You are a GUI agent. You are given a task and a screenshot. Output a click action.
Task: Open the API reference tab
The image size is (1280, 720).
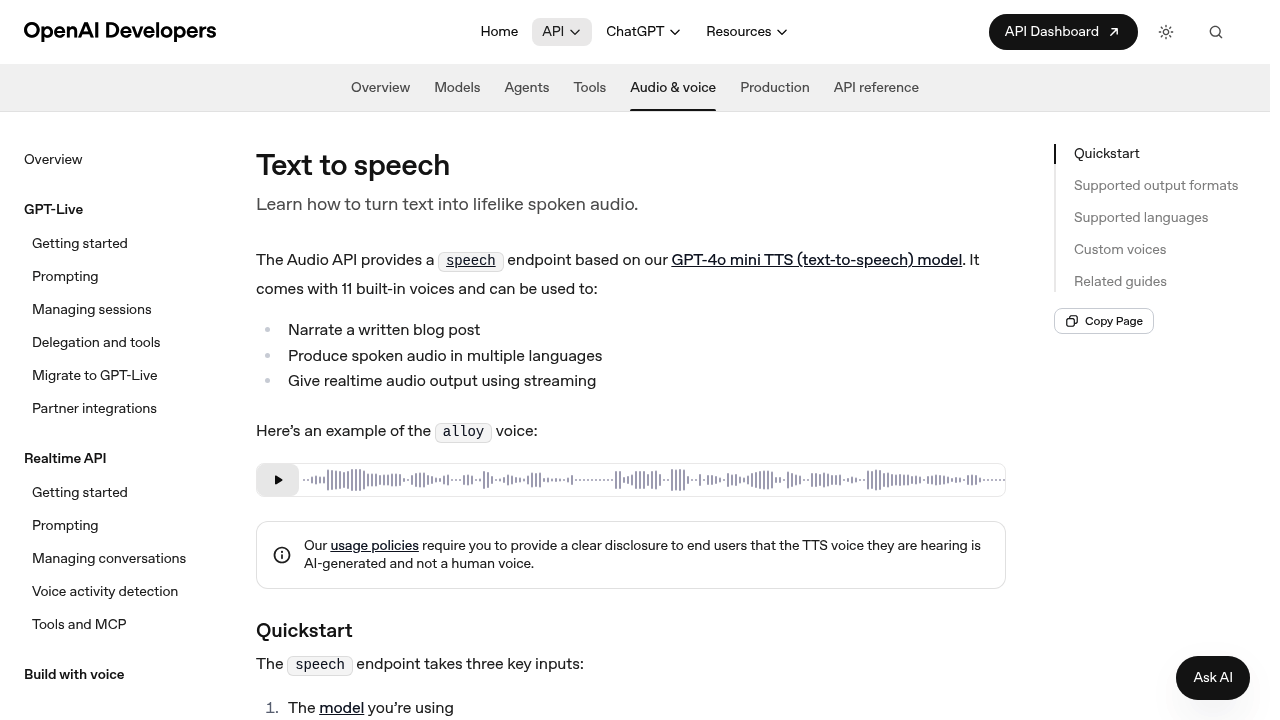click(876, 88)
